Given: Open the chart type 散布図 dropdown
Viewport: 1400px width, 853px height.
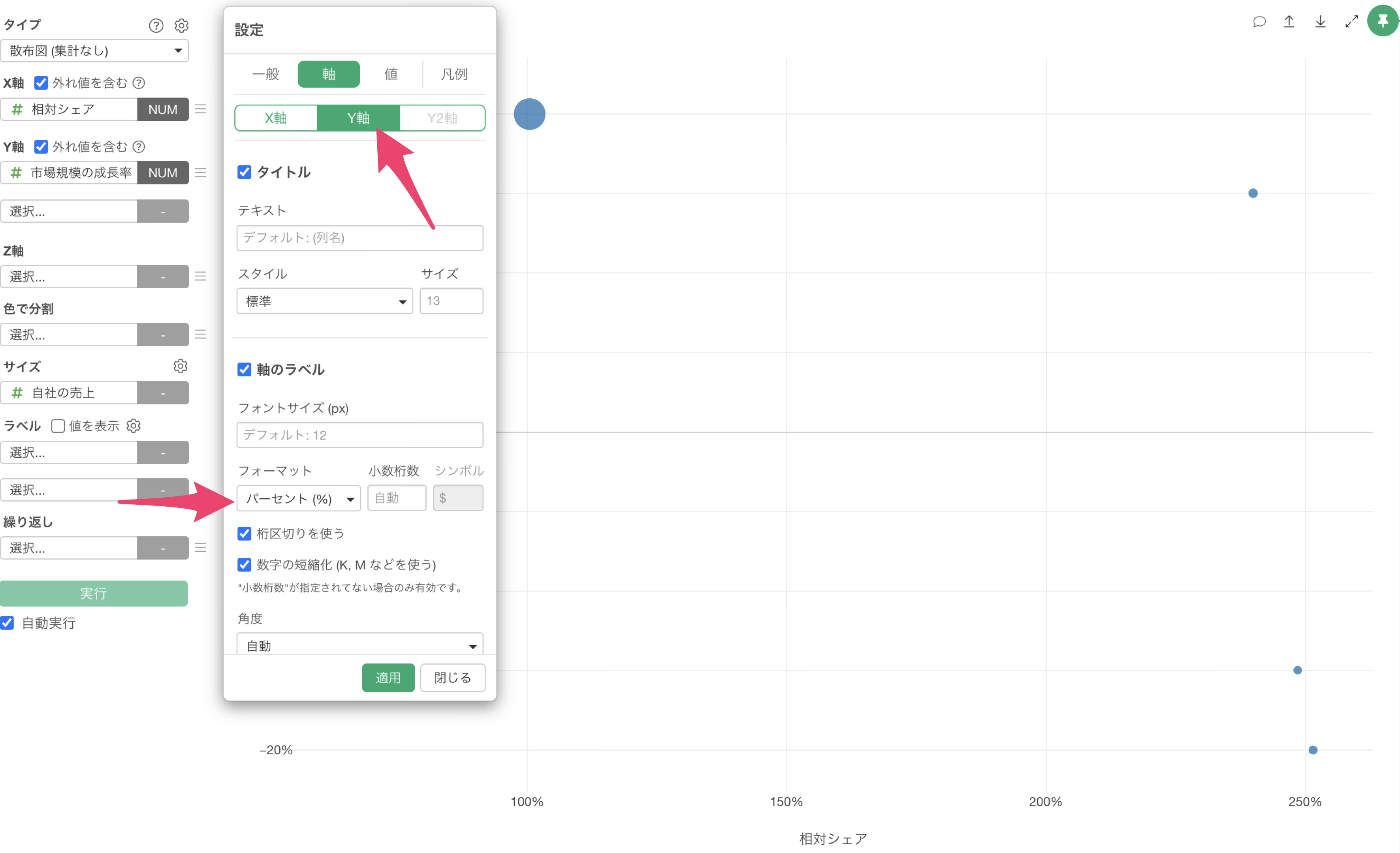Looking at the screenshot, I should pyautogui.click(x=94, y=51).
